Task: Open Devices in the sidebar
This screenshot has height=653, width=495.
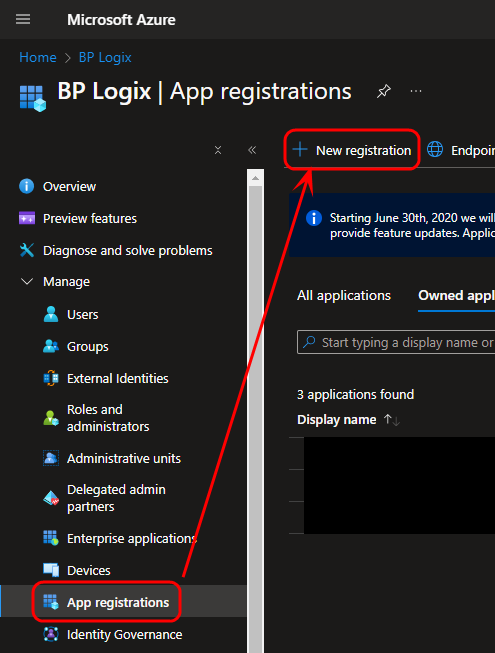Action: [x=89, y=571]
